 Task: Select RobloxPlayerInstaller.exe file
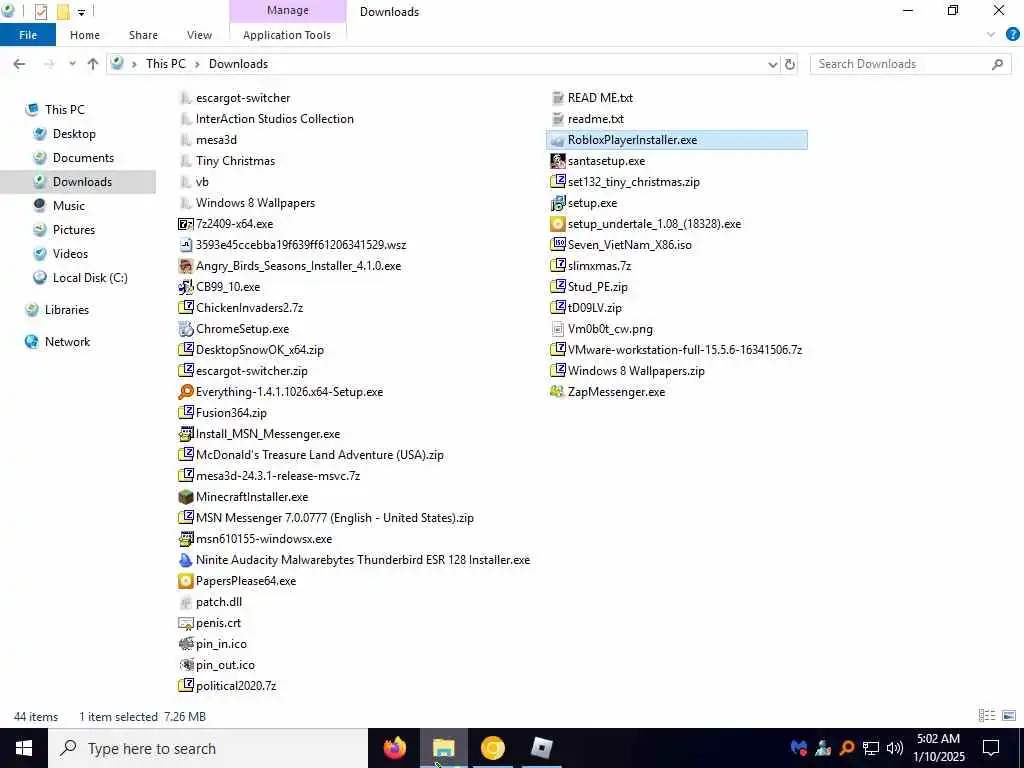[677, 140]
